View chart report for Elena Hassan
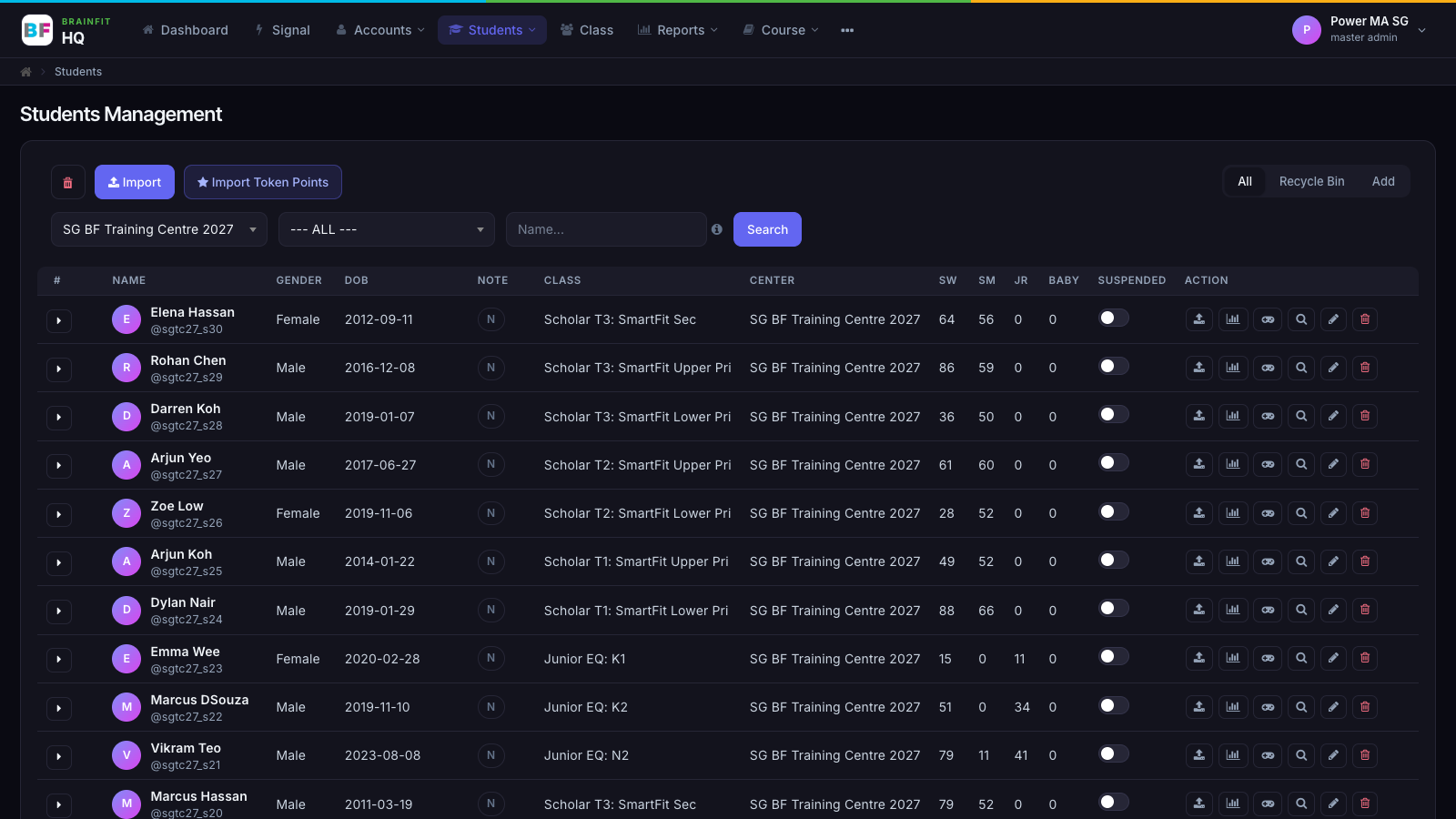 pos(1233,319)
